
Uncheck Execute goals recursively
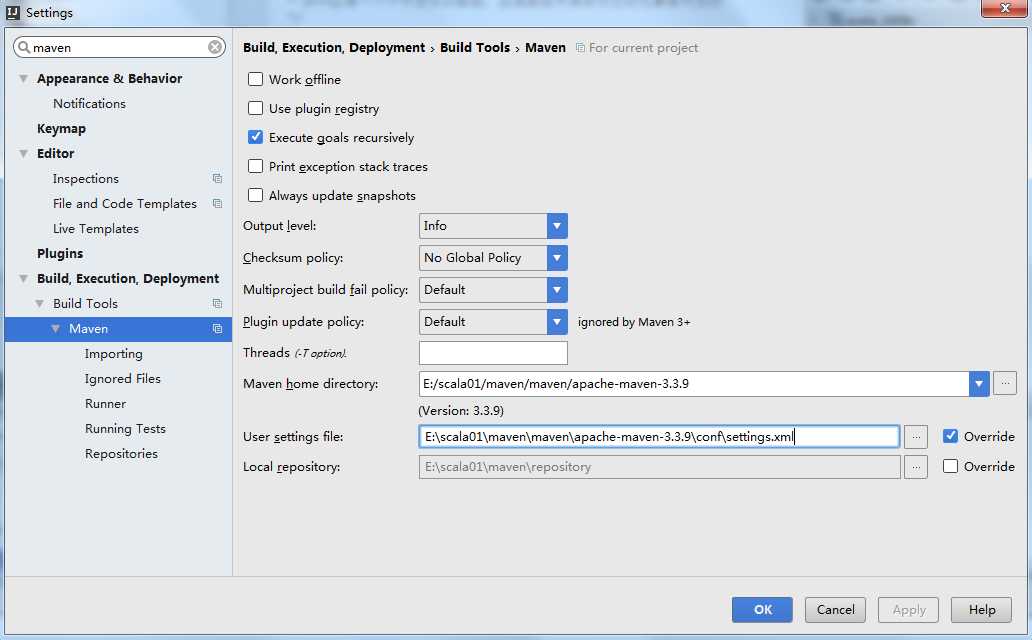255,138
